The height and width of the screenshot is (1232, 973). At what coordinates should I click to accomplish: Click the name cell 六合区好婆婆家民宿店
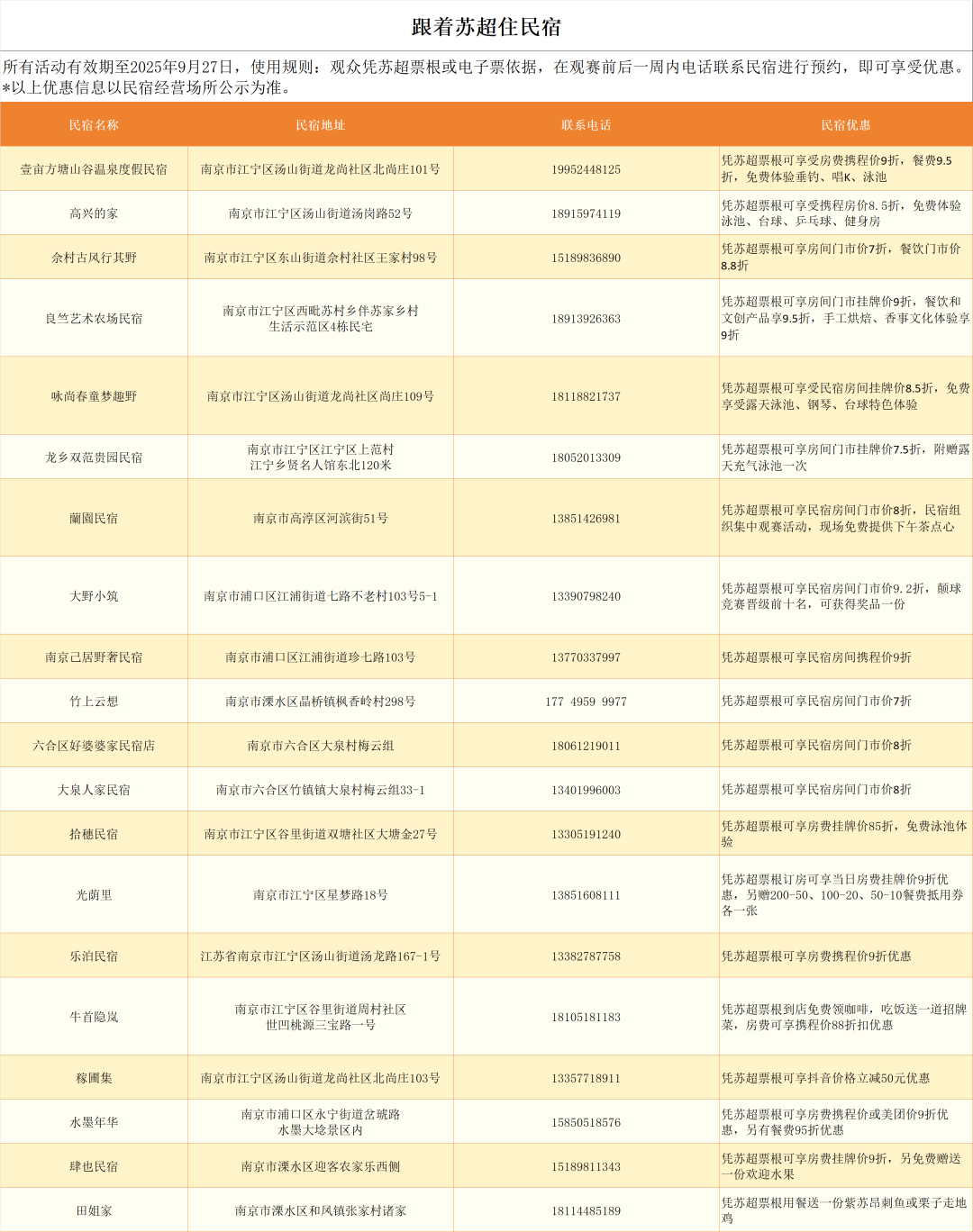(94, 746)
